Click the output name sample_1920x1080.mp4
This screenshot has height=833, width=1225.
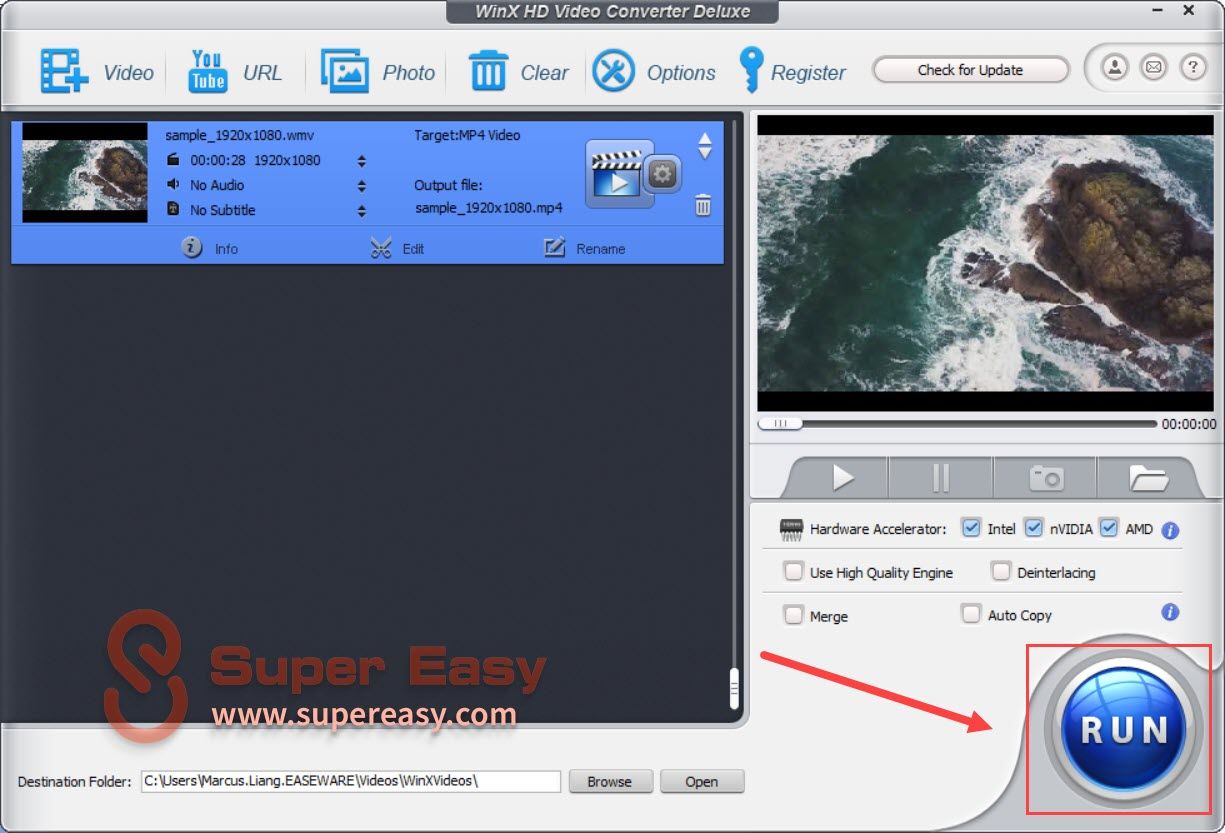point(489,208)
